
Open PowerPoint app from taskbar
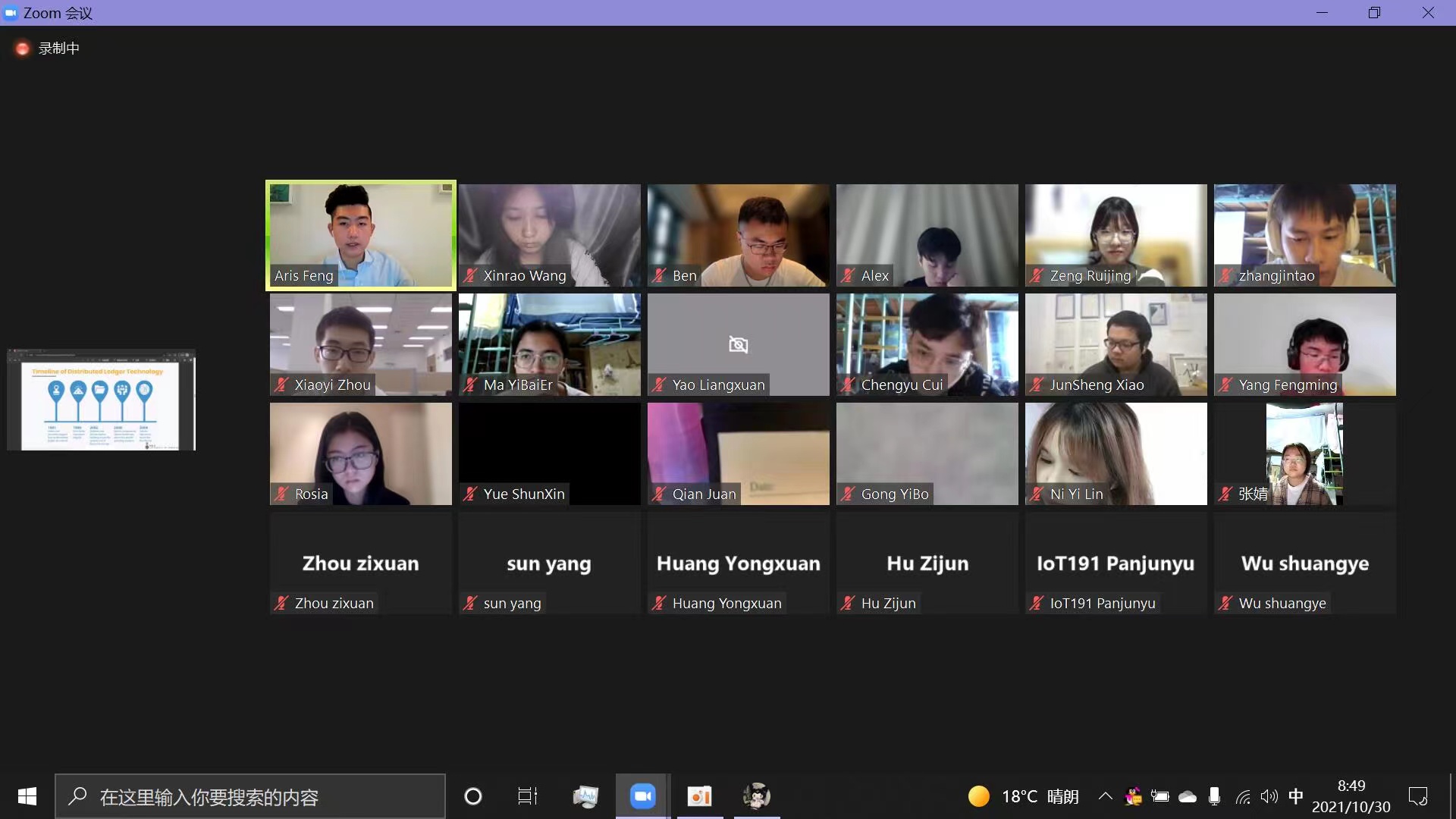699,796
